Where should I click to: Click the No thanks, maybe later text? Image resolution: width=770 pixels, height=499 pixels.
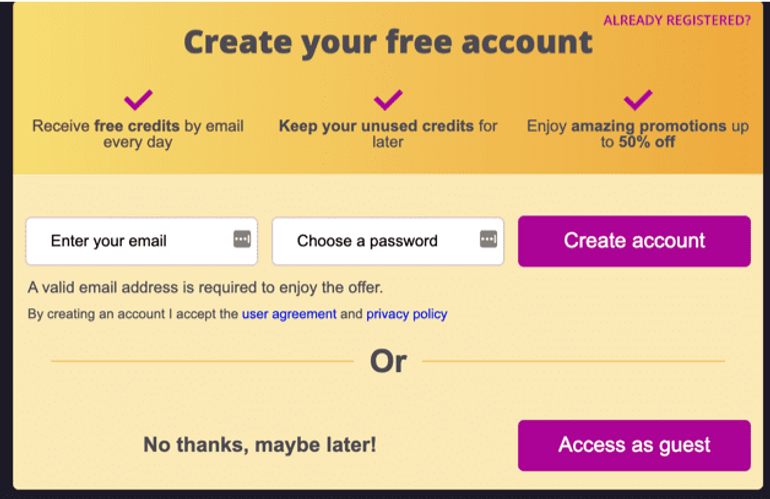pos(260,445)
